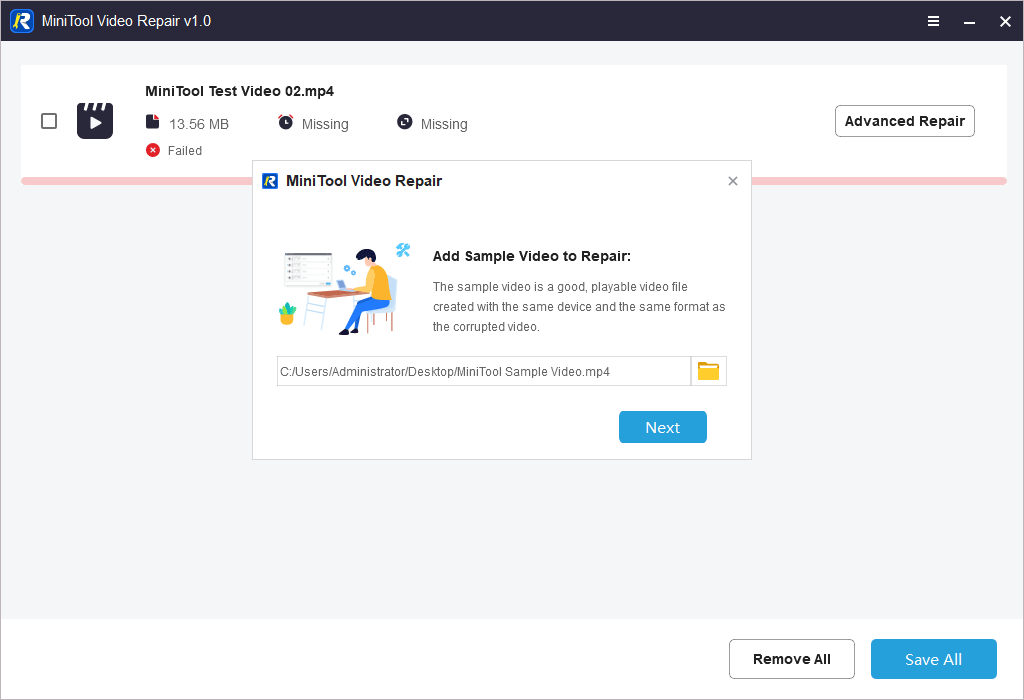The height and width of the screenshot is (700, 1024).
Task: Tick the checkbox for MiniTool Test Video 02.mp4
Action: [x=49, y=121]
